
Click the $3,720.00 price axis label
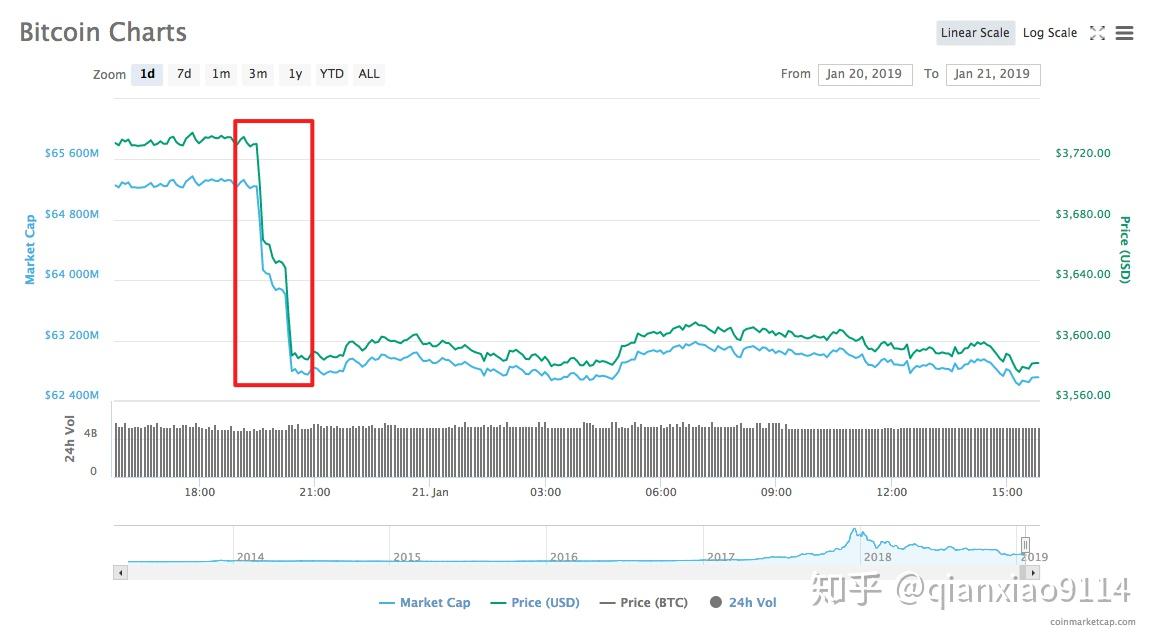[1082, 153]
